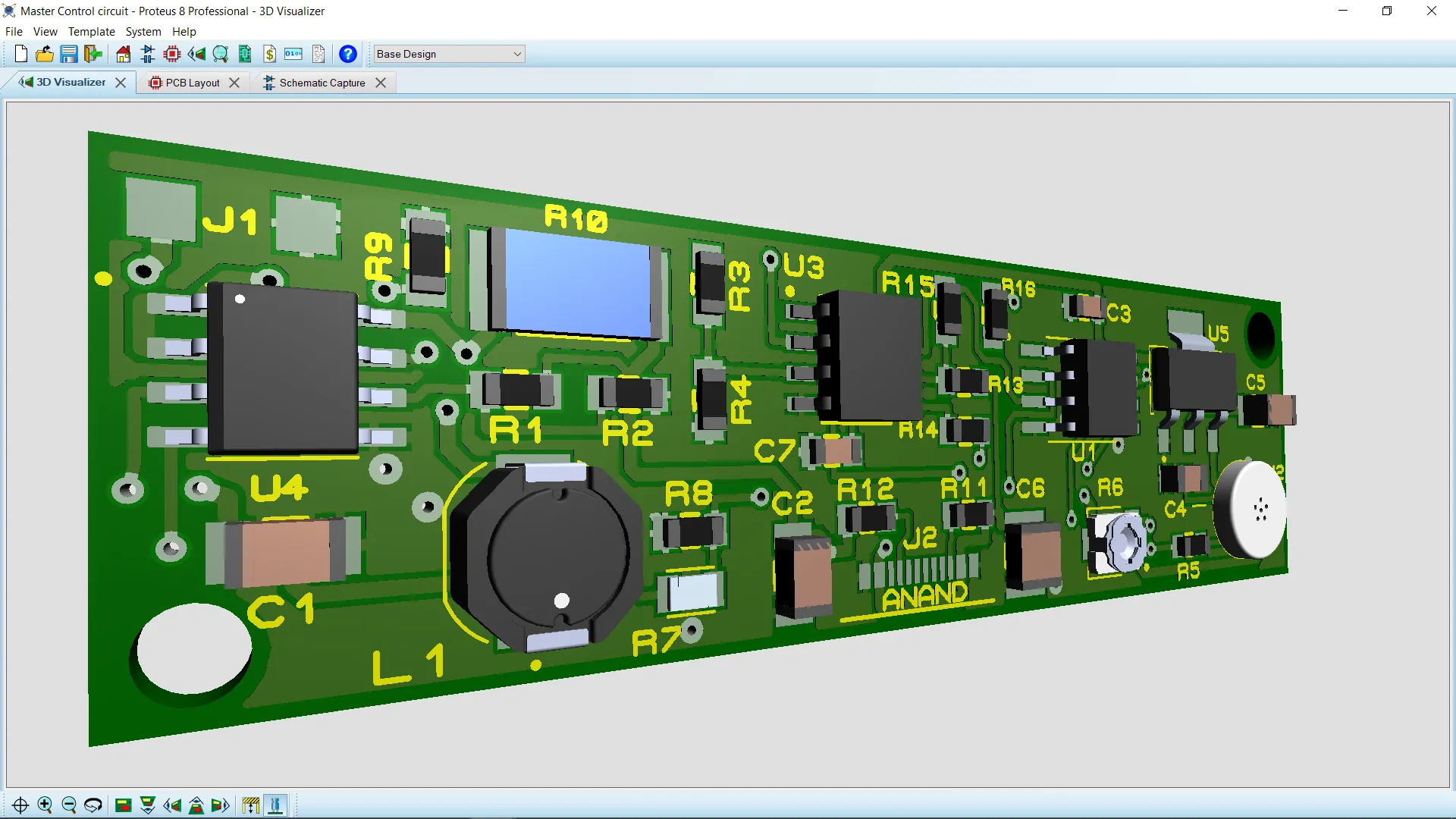Click the blue Help icon
Viewport: 1456px width, 819px height.
pyautogui.click(x=347, y=54)
